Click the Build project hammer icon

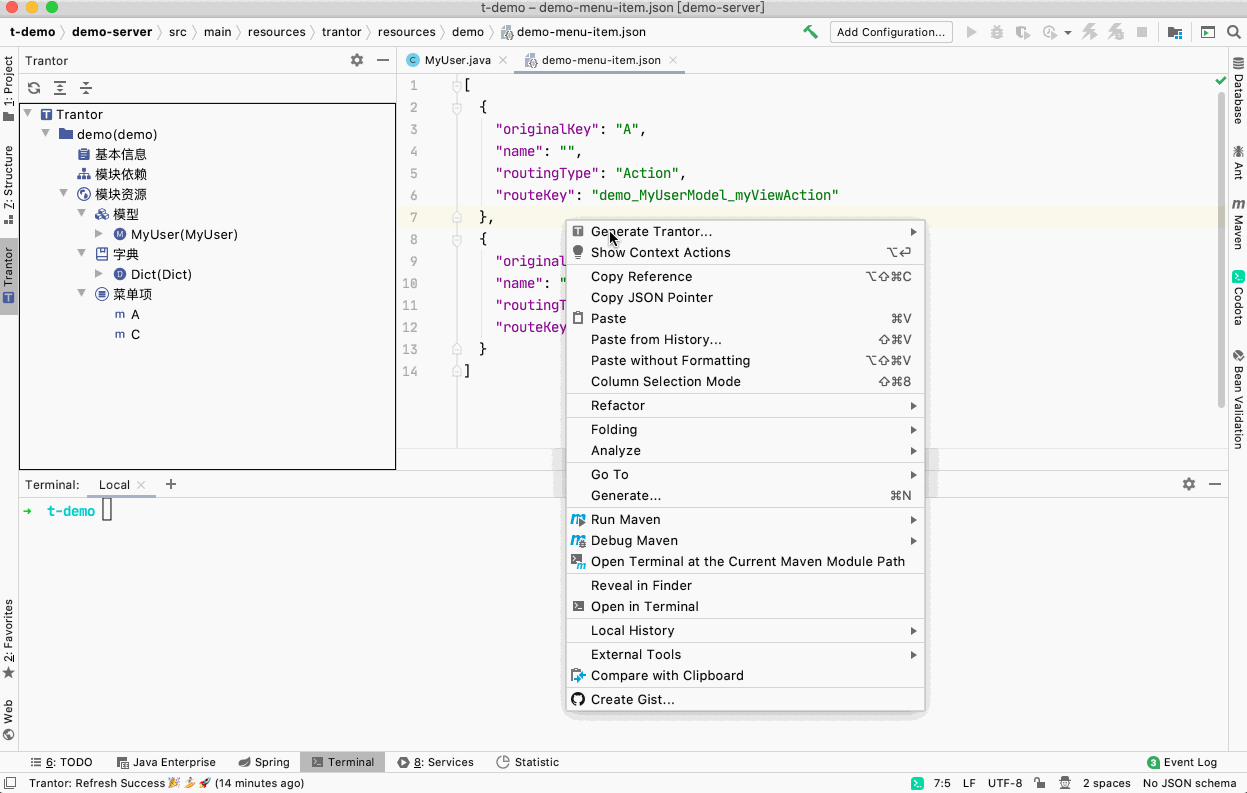[x=811, y=32]
